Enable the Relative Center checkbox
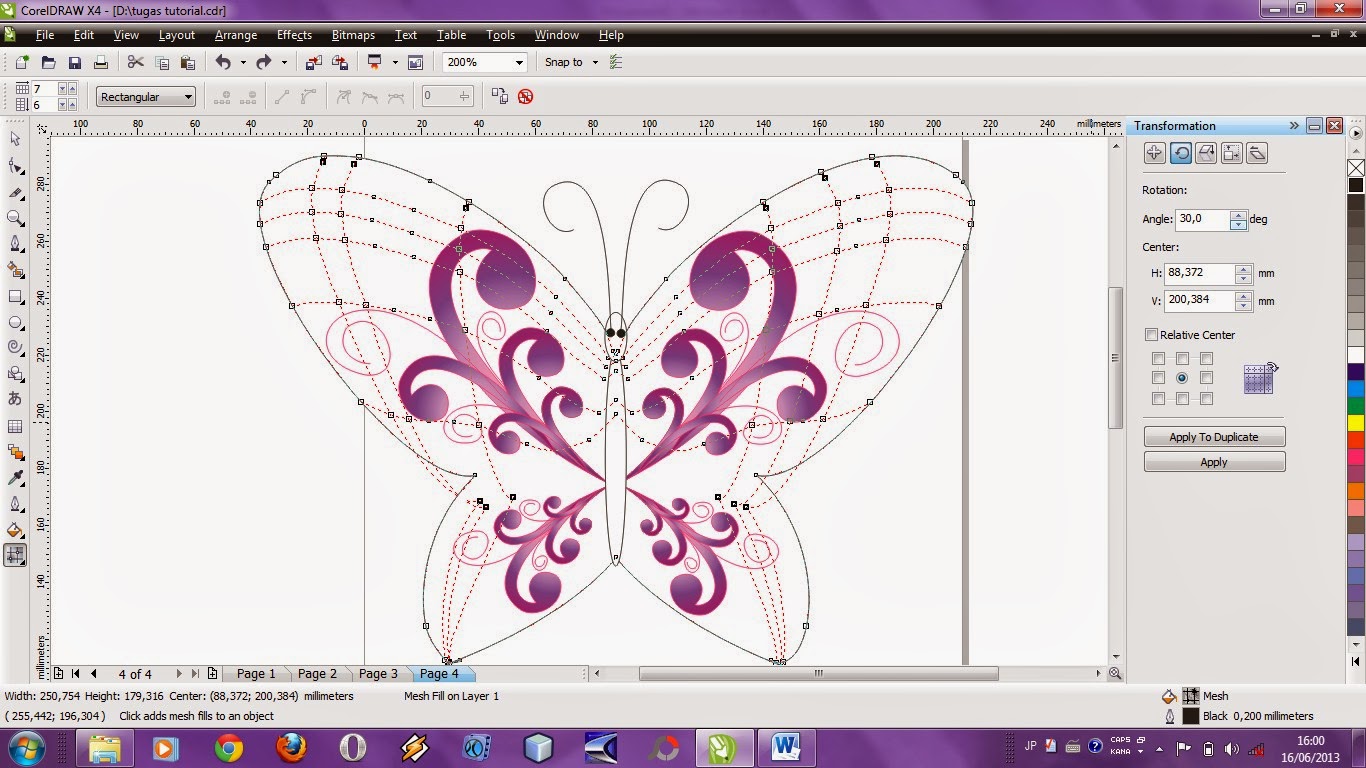Viewport: 1366px width, 768px height. point(1151,335)
